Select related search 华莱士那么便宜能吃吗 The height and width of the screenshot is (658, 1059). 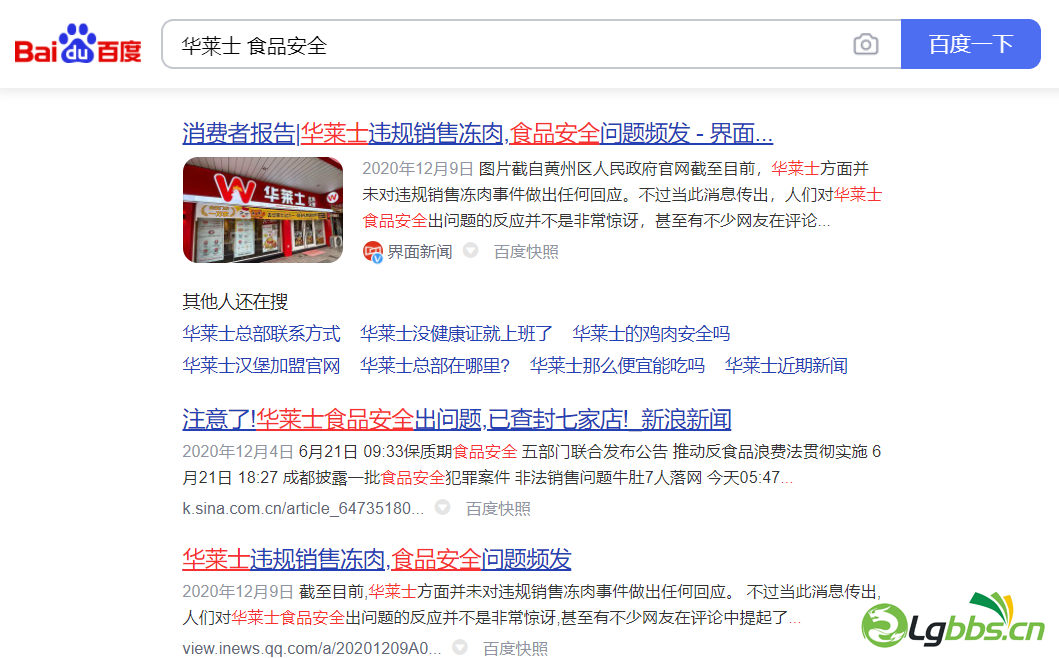coord(617,366)
